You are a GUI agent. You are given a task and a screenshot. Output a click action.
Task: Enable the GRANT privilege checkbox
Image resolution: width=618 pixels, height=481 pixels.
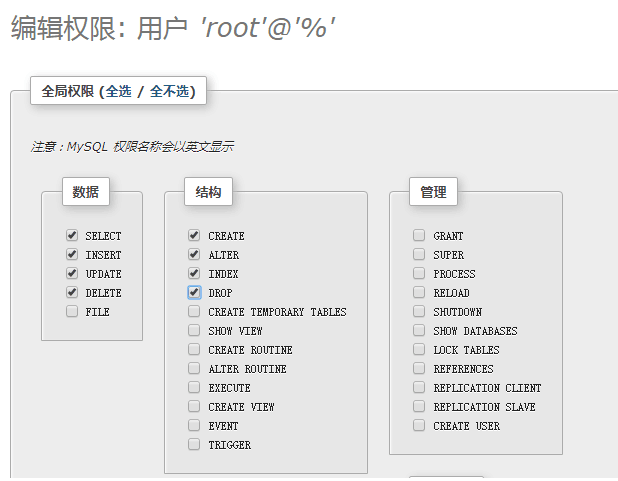pos(419,236)
